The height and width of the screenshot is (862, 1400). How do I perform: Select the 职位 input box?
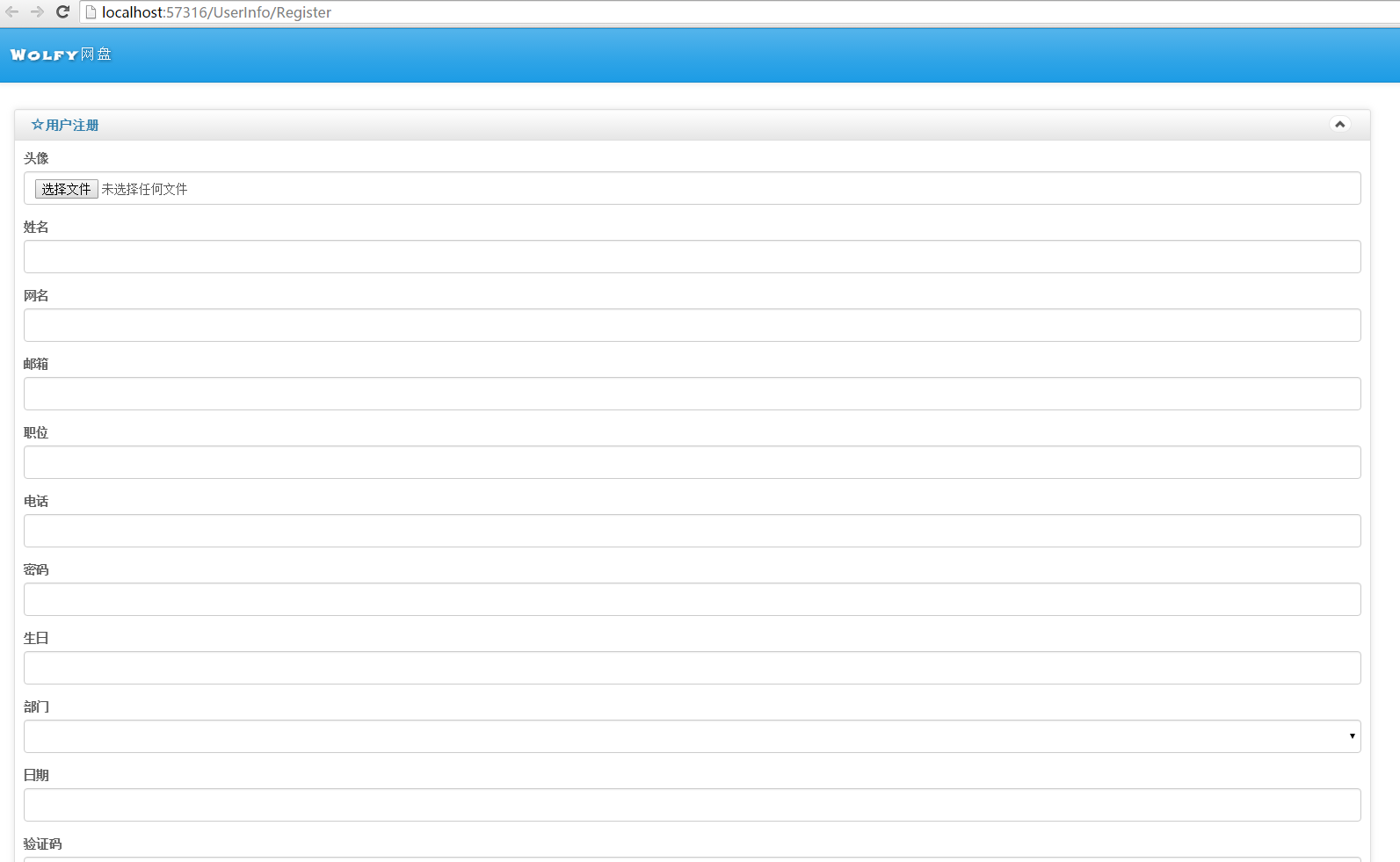693,462
